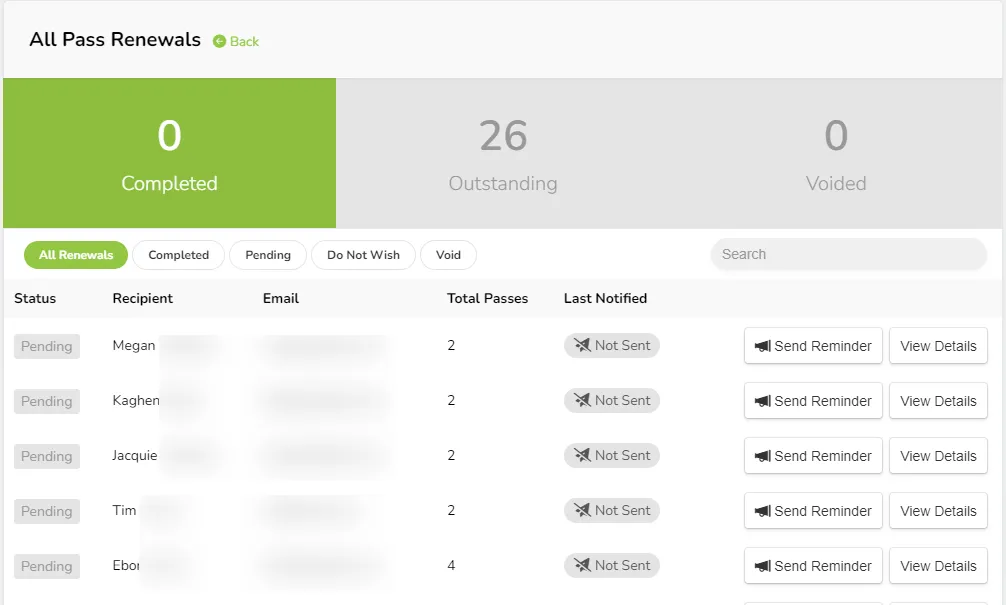This screenshot has width=1006, height=605.
Task: Click the Last Notified column header
Action: coord(606,298)
